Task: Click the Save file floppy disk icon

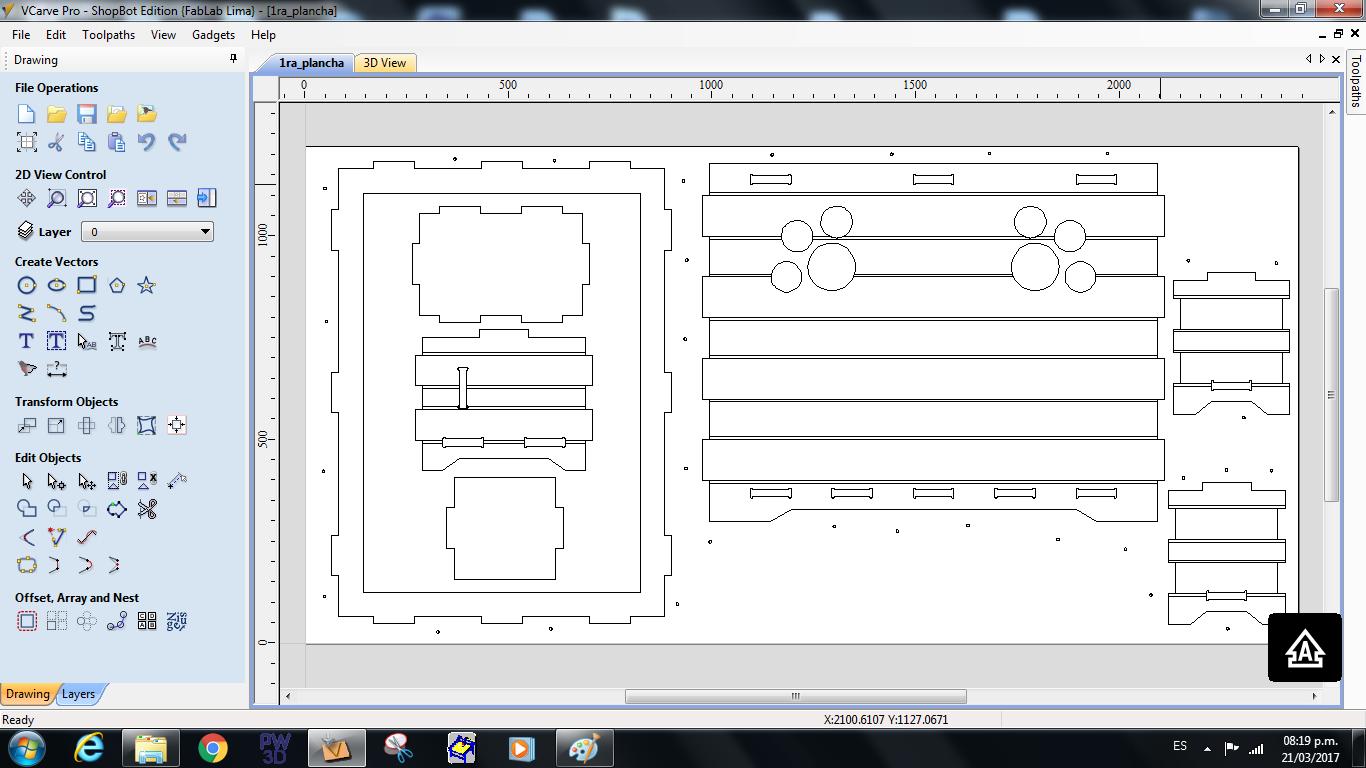Action: click(x=87, y=114)
